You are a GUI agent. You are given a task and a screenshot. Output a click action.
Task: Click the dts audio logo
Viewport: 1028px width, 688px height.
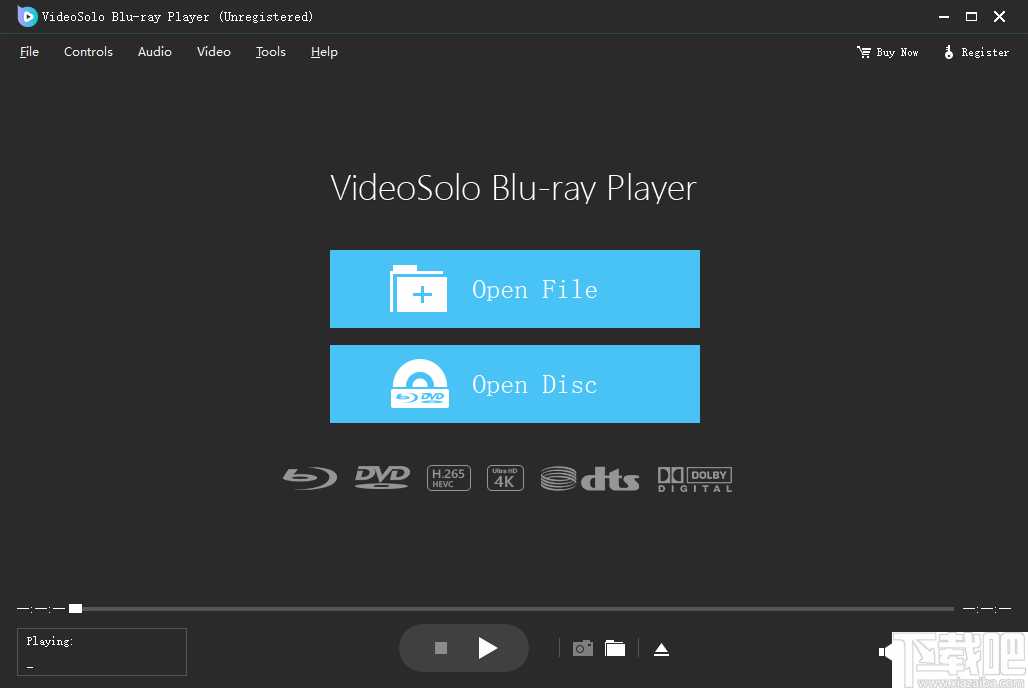point(589,477)
